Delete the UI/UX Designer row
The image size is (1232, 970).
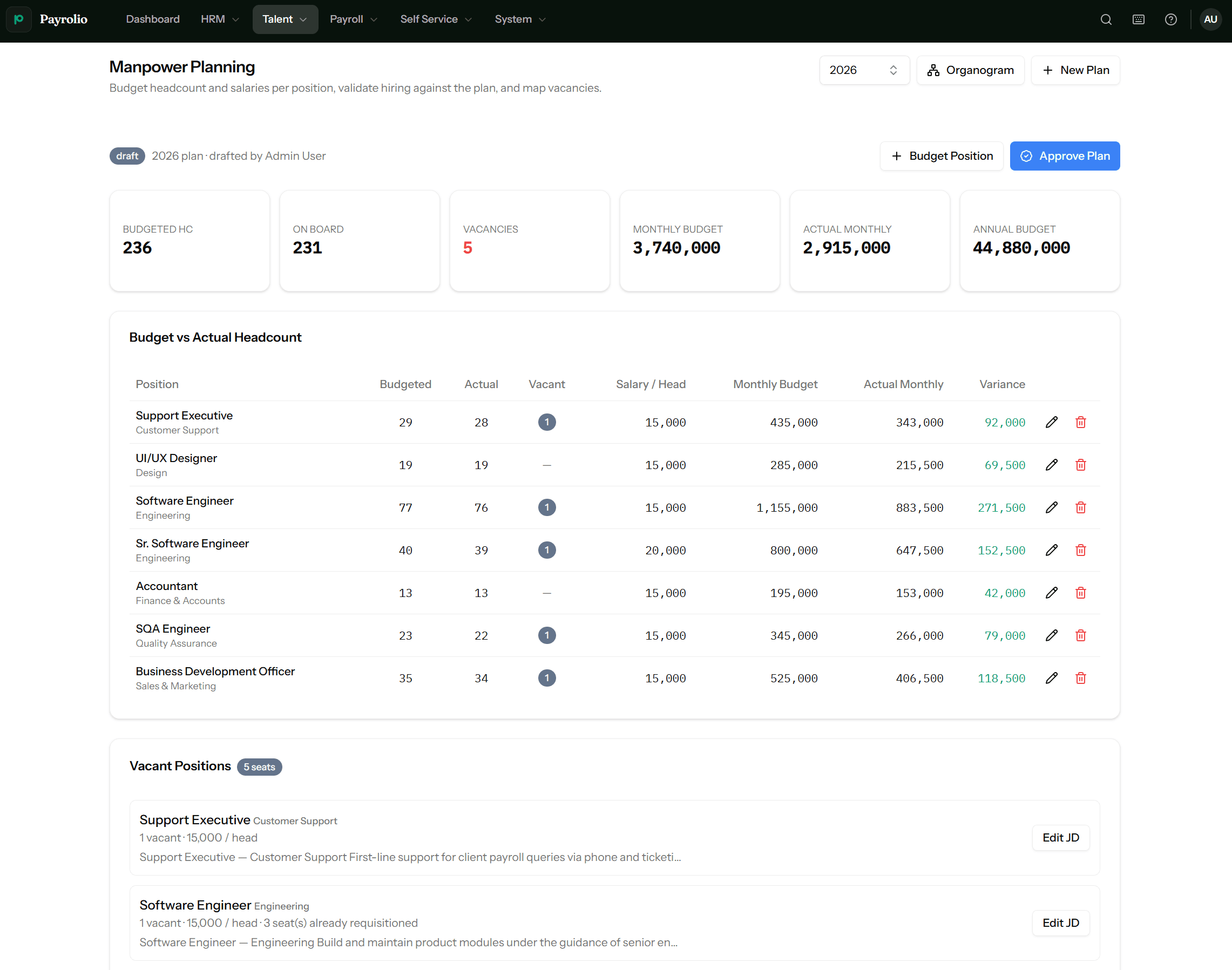pos(1080,465)
